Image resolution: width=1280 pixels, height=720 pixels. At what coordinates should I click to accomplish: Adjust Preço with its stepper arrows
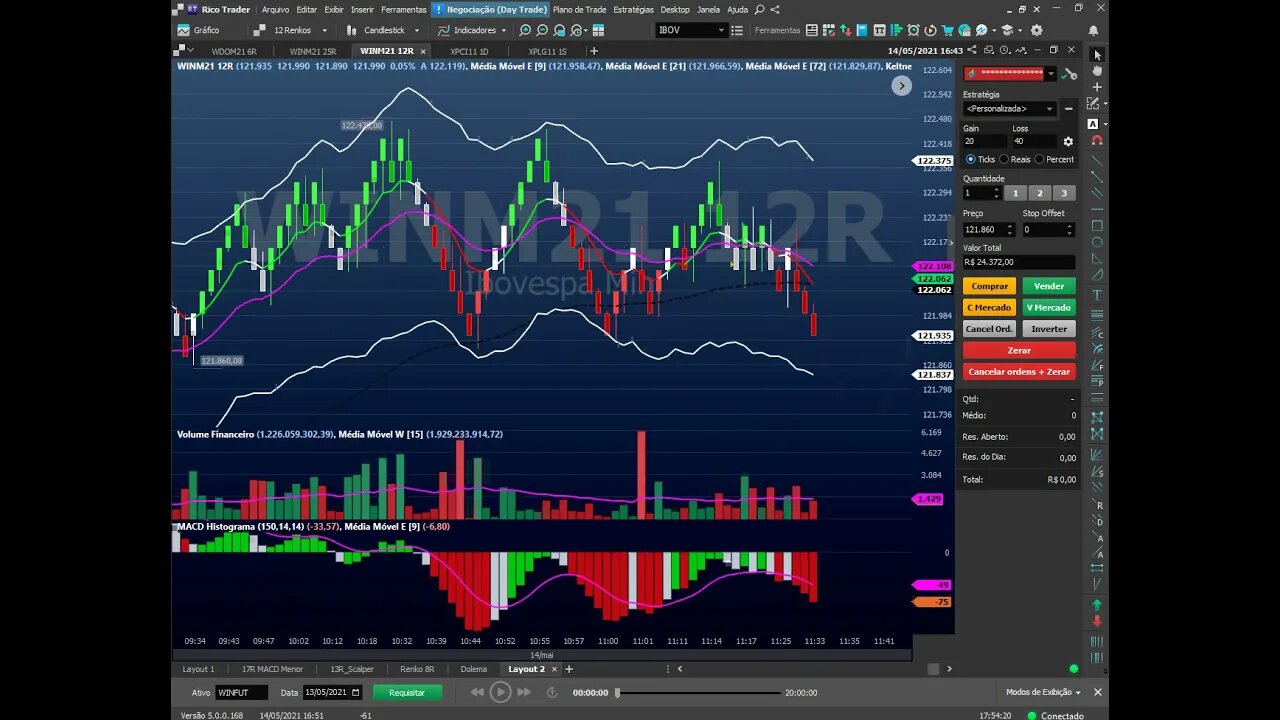[1010, 229]
